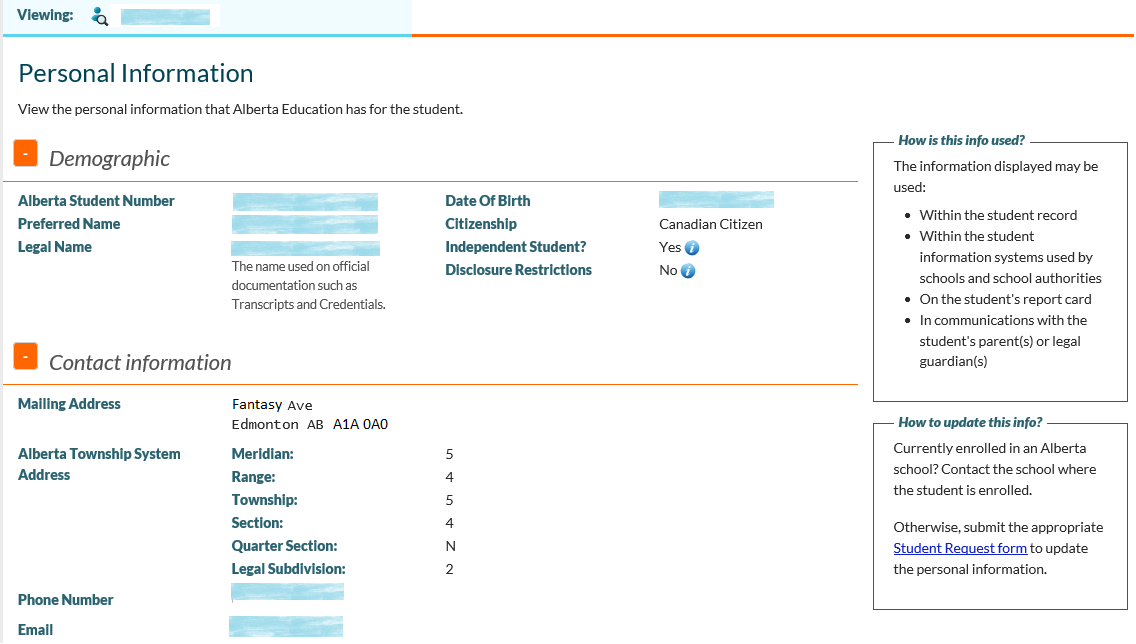Open the Student Request form link
This screenshot has height=644, width=1136.
point(960,548)
